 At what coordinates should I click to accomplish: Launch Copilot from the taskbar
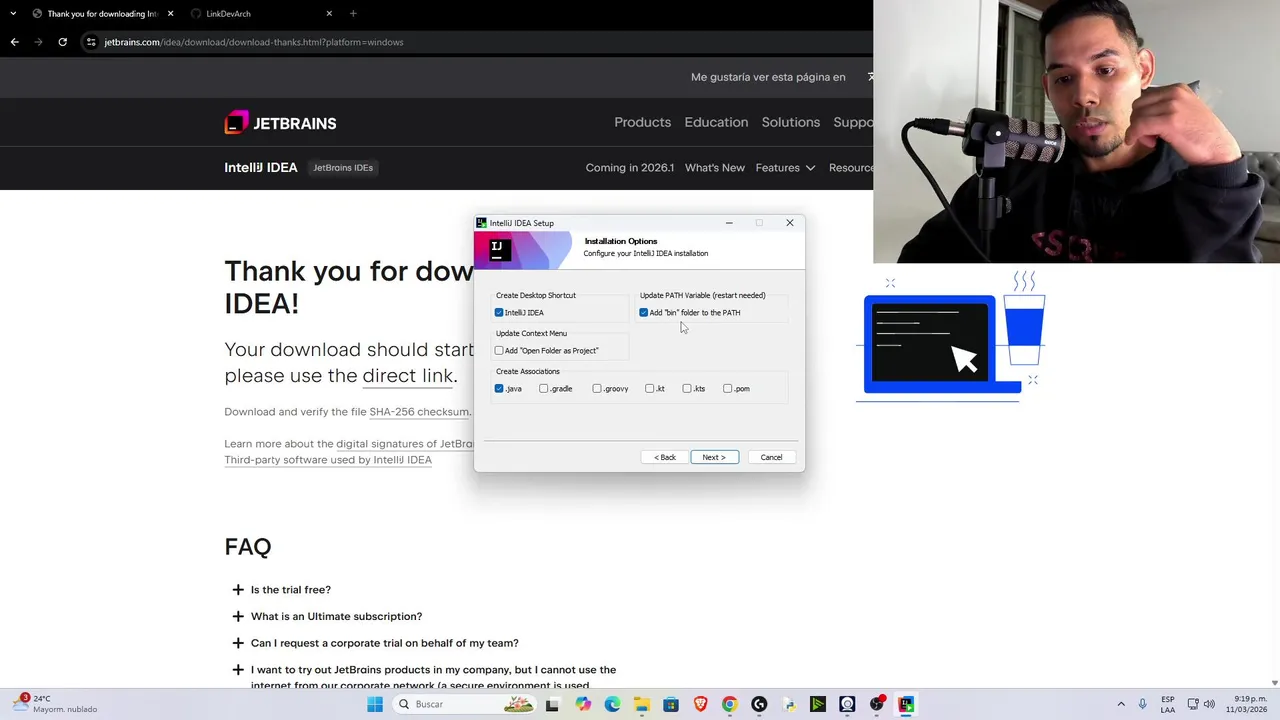coord(583,705)
